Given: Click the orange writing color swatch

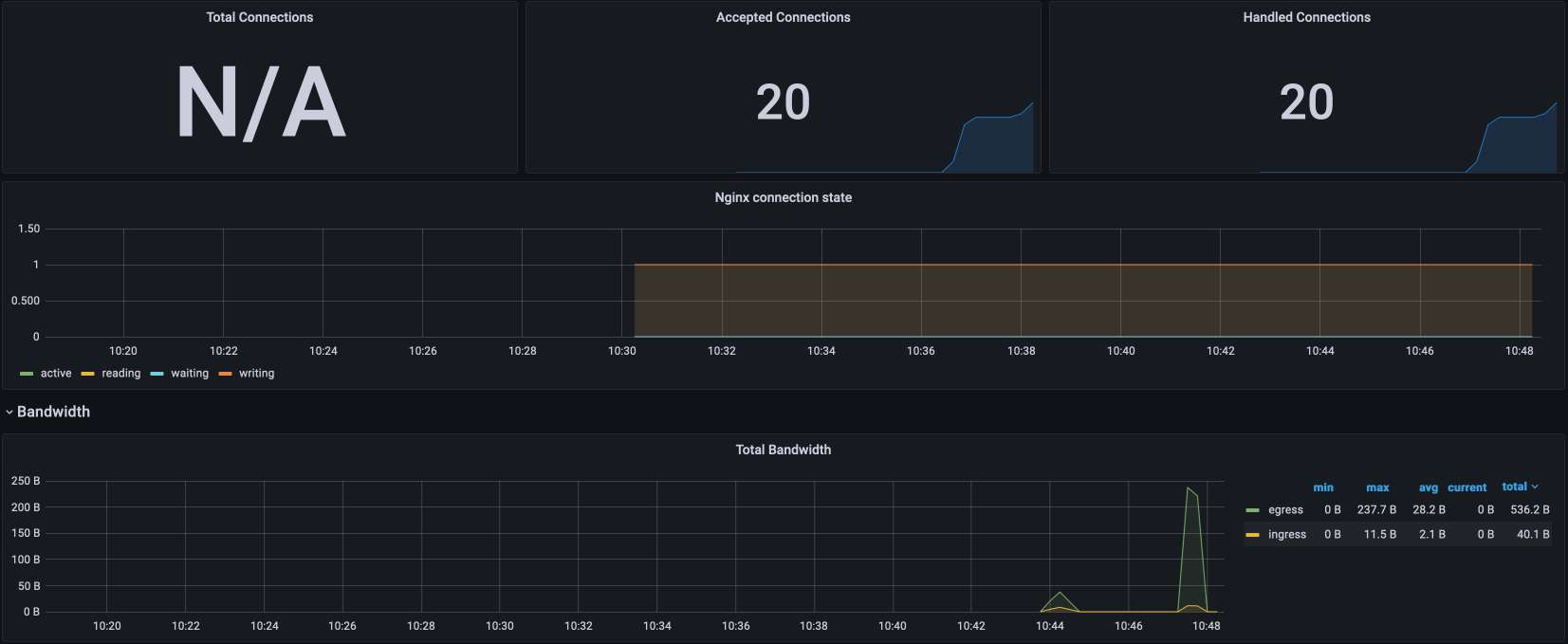Looking at the screenshot, I should (x=226, y=374).
